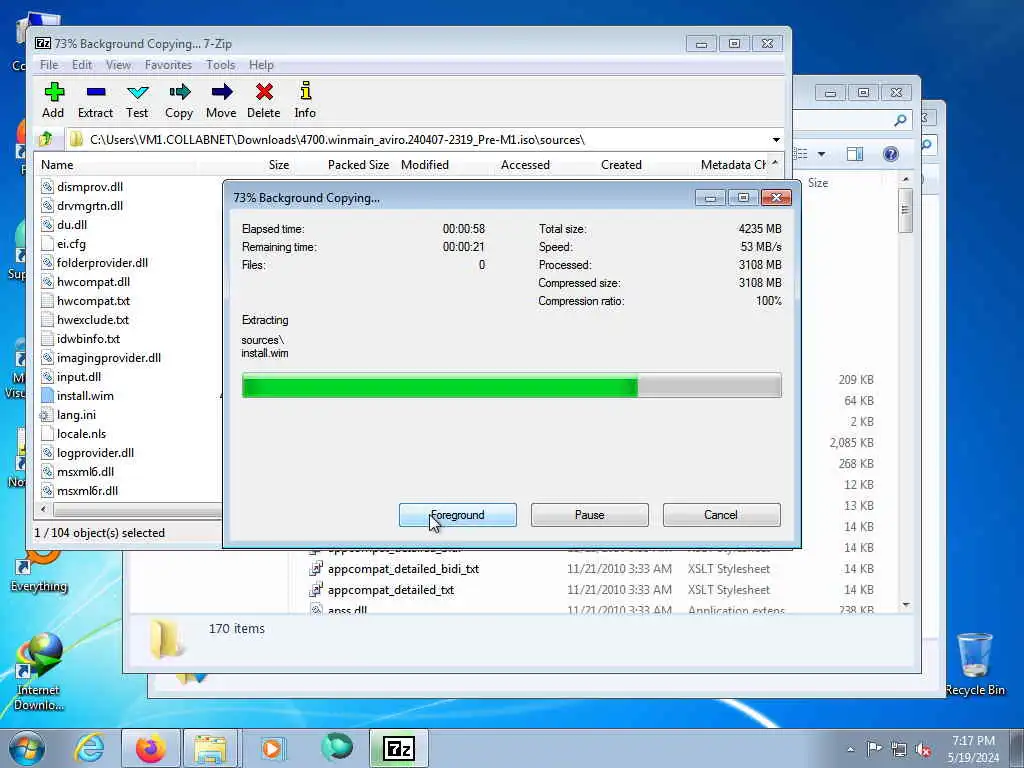This screenshot has width=1024, height=768.
Task: Click the Copy toolbar icon
Action: click(179, 100)
